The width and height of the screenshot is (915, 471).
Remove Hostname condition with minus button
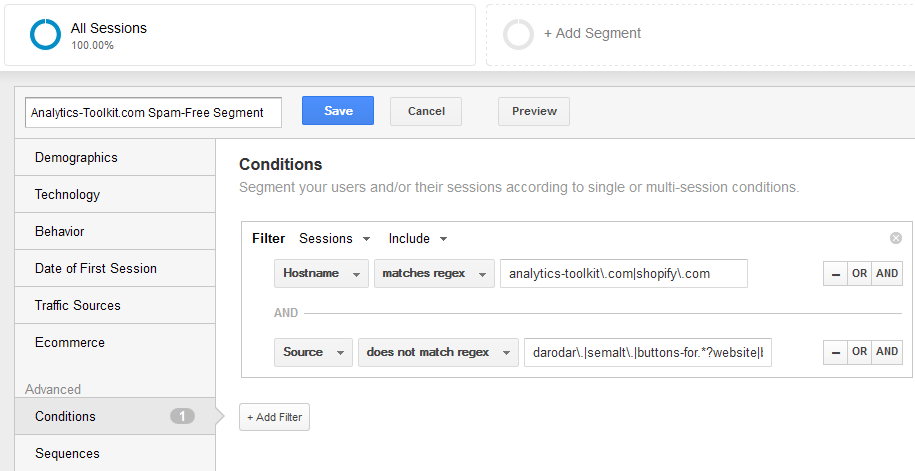coord(836,273)
